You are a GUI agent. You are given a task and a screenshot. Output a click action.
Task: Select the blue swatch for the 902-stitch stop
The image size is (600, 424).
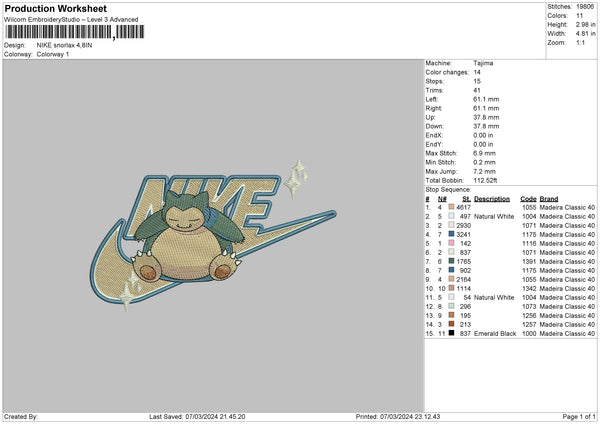coord(452,270)
